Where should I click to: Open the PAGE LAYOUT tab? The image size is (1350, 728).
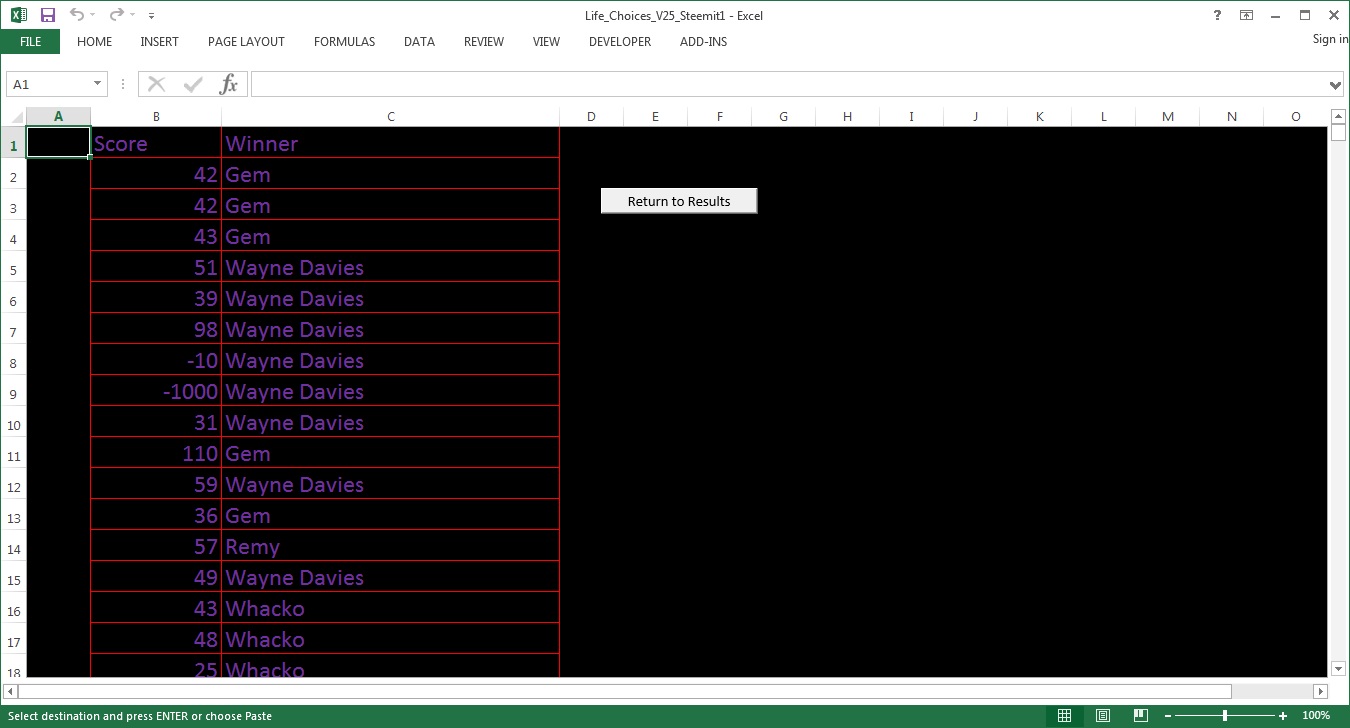246,42
